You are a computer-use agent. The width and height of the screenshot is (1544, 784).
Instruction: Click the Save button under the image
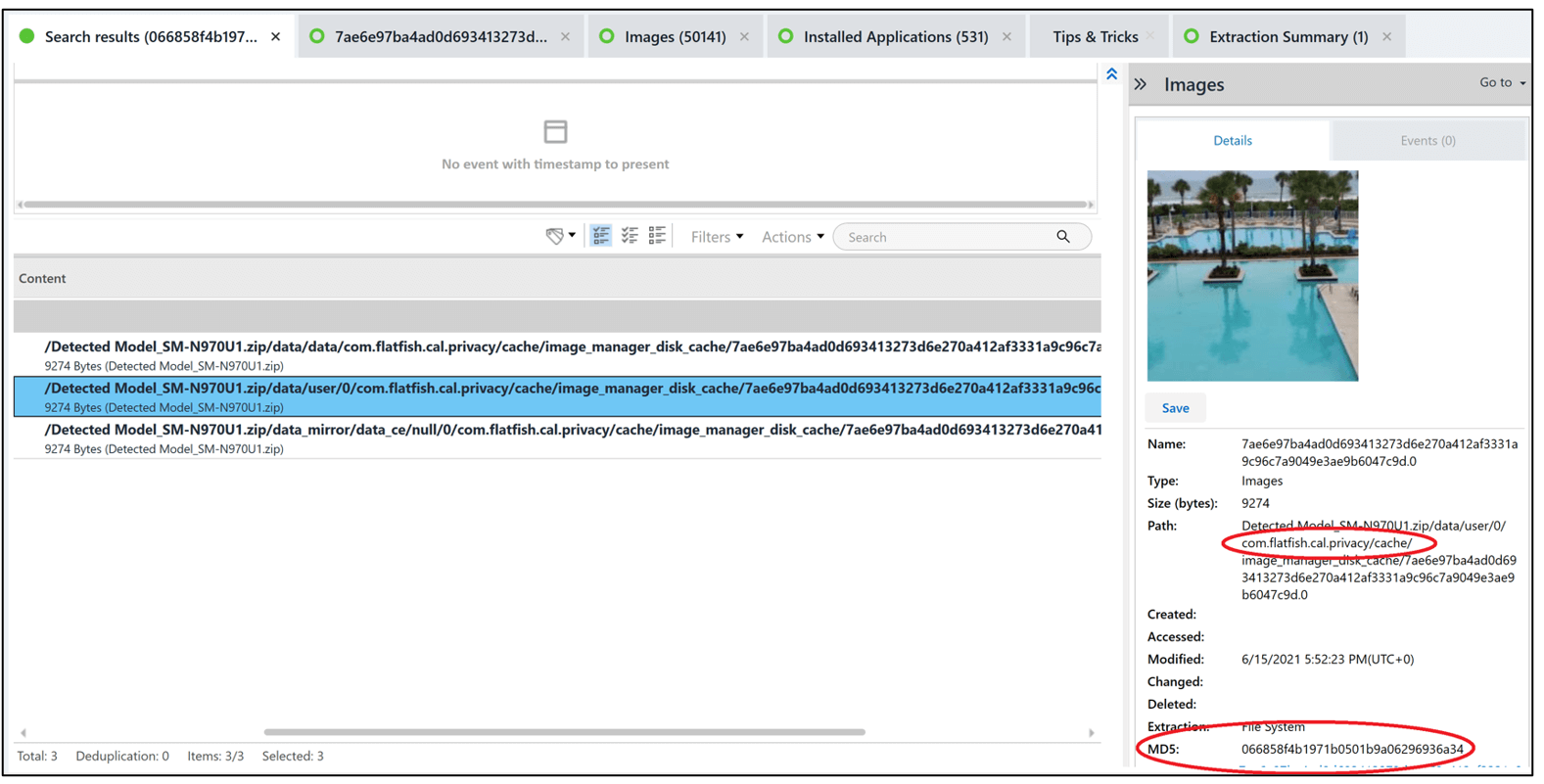[1175, 408]
